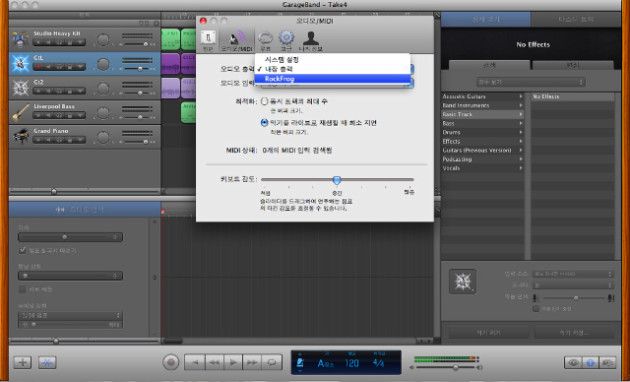630x382 pixels.
Task: Switch to the left top tab of track info
Action: pos(486,19)
